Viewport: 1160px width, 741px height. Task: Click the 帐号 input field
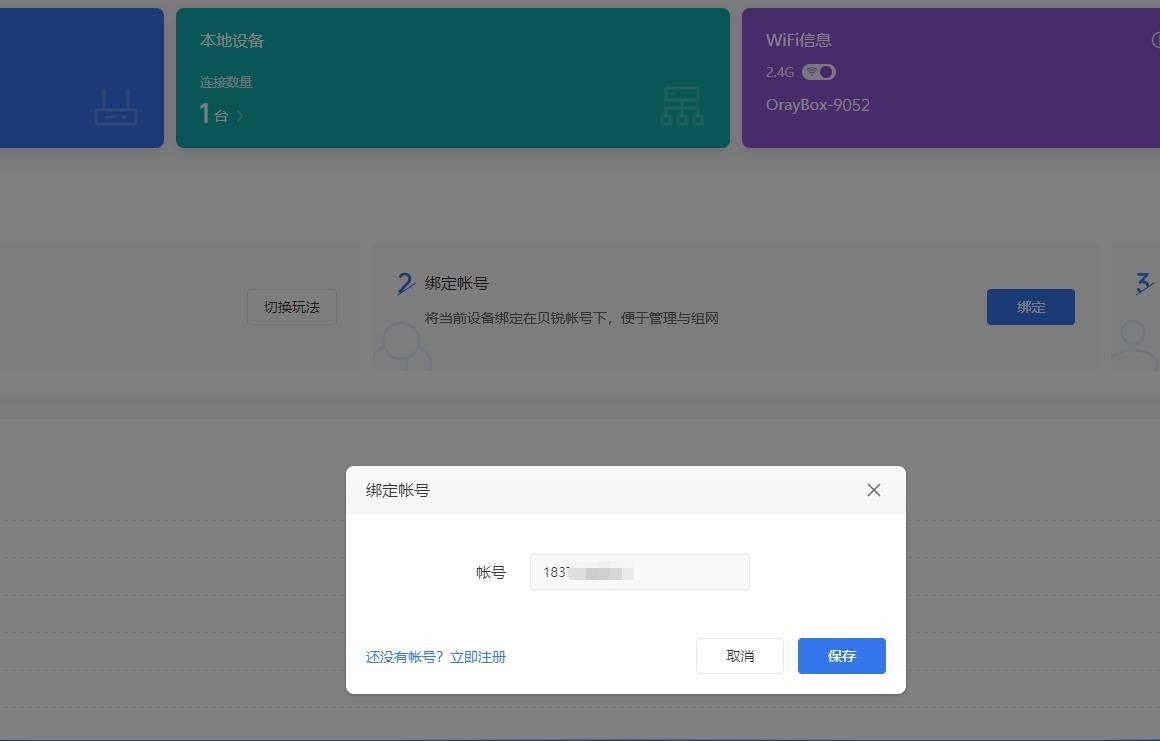(x=639, y=572)
